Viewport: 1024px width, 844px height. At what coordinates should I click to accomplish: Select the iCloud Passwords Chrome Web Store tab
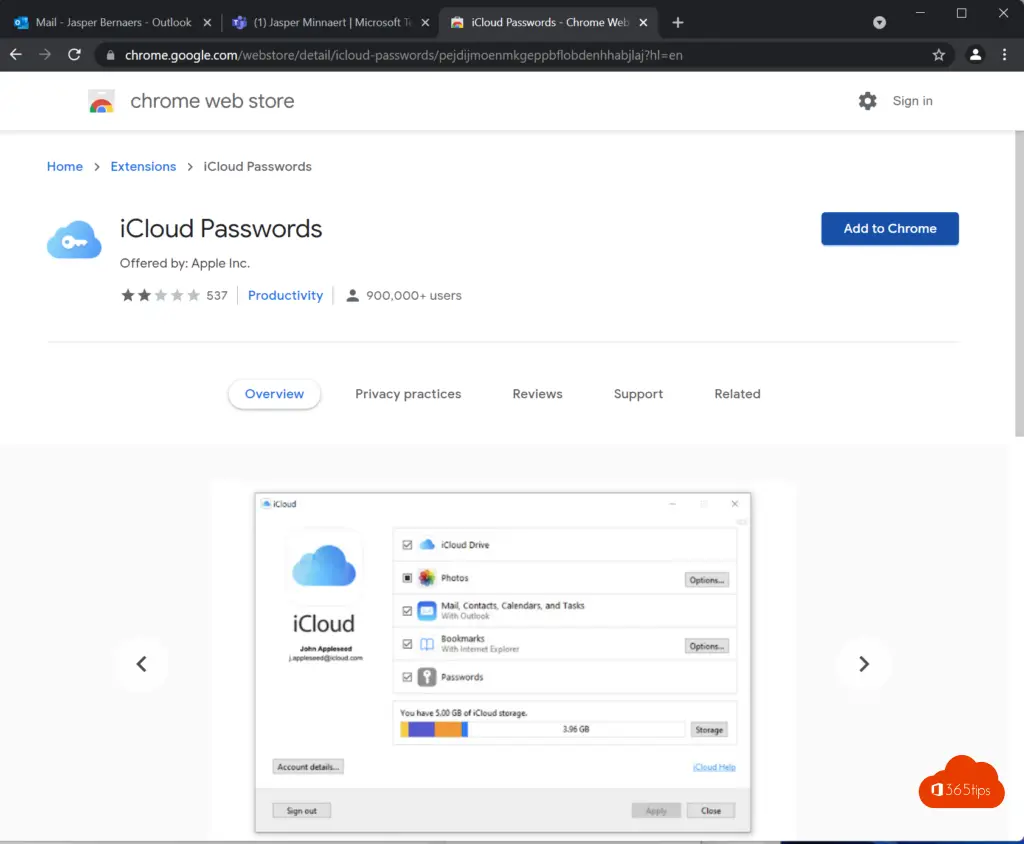click(x=549, y=23)
